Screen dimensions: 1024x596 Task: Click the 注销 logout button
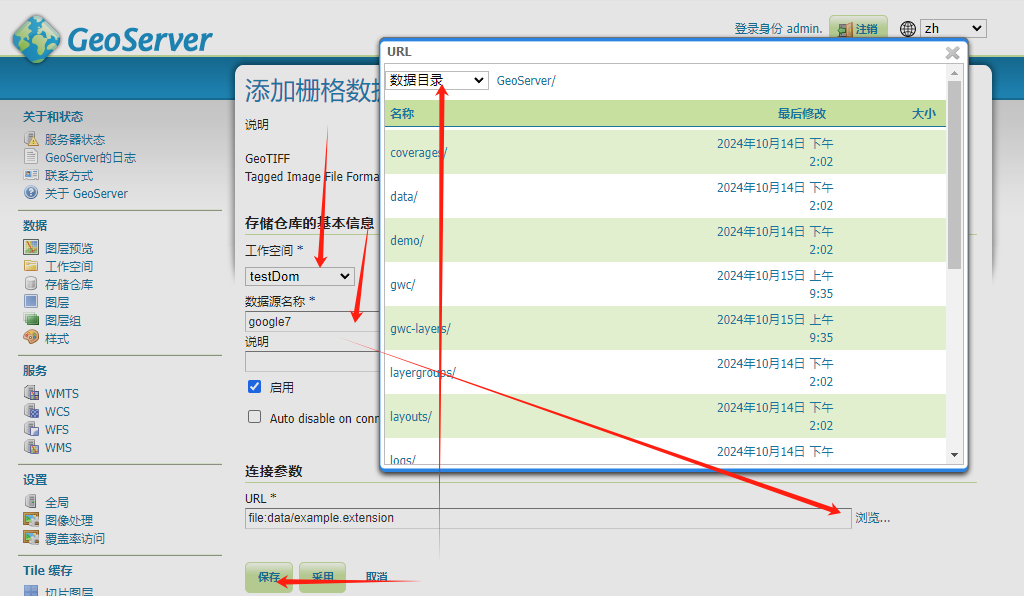858,29
